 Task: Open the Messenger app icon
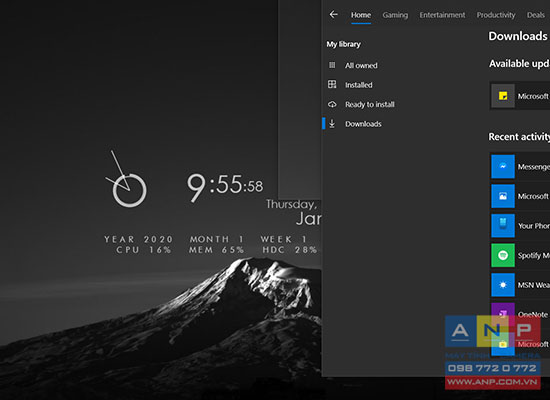tap(503, 166)
